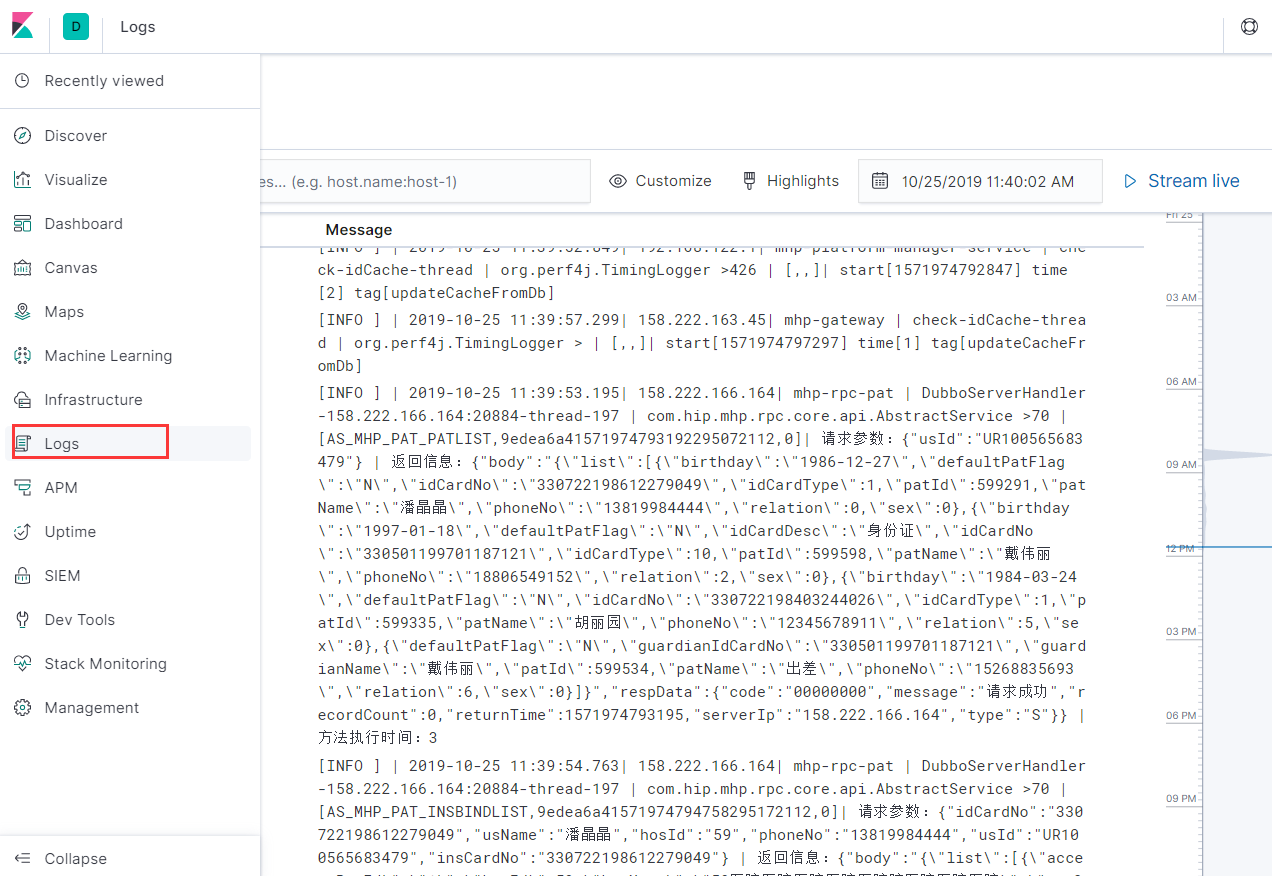The image size is (1272, 876).
Task: Click the Maps icon
Action: click(23, 312)
